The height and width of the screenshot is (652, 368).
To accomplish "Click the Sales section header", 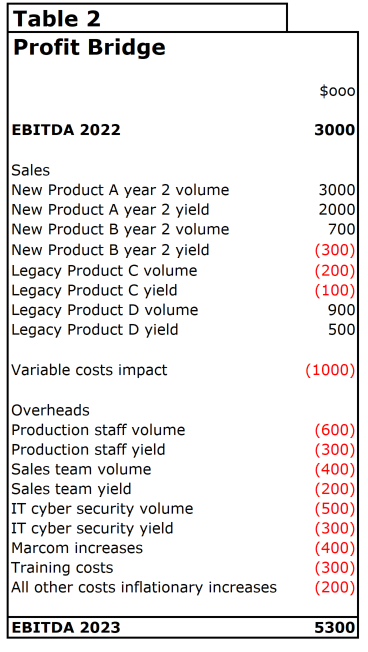I will click(31, 170).
